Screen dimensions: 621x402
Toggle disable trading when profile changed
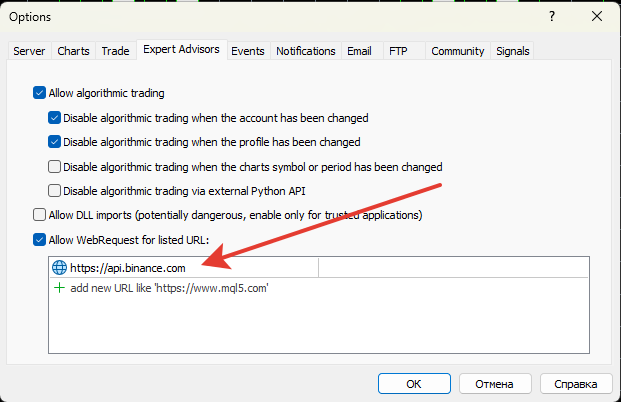point(54,142)
